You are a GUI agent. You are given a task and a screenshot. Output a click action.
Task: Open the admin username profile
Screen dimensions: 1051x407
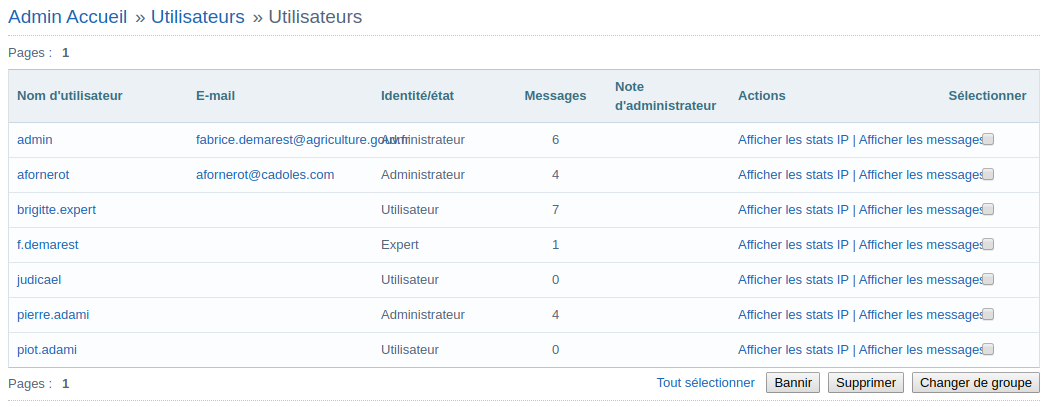[x=35, y=140]
